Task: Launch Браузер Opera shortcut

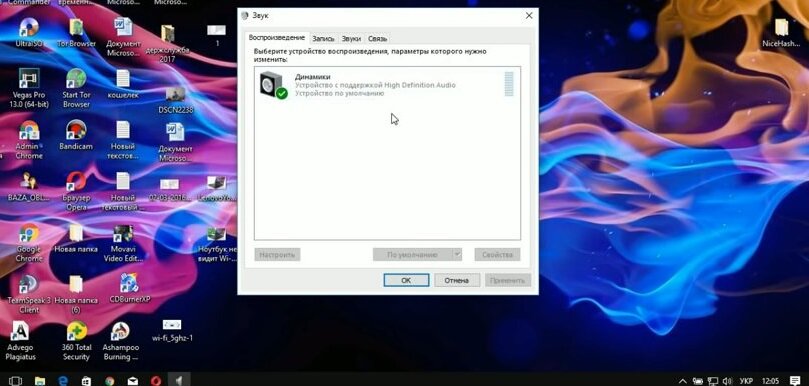Action: pos(76,191)
